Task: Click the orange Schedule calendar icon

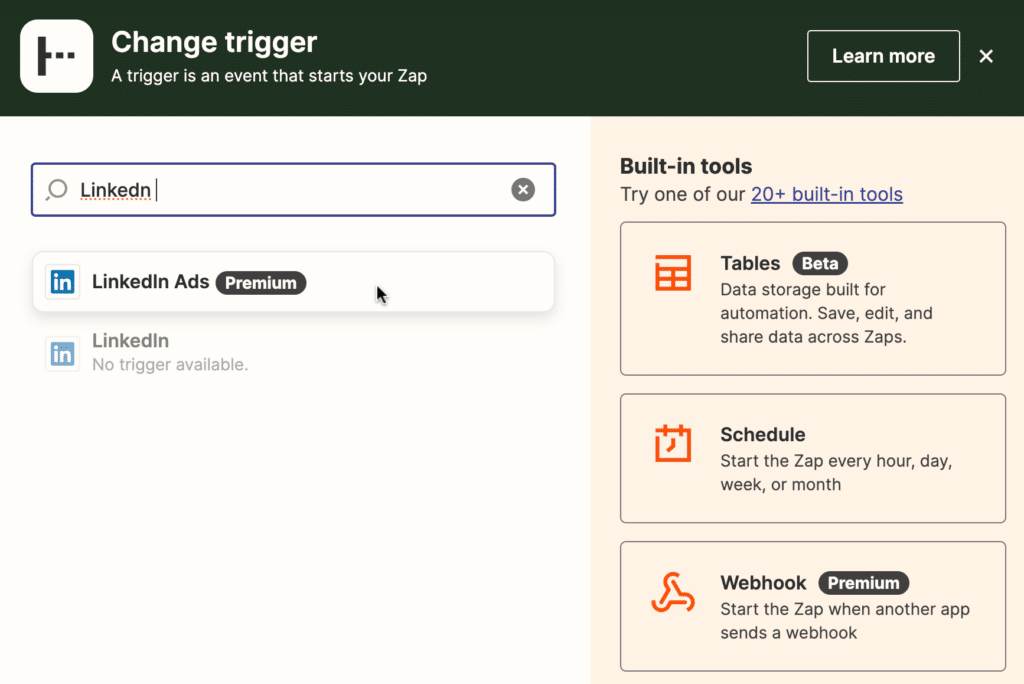Action: 673,444
